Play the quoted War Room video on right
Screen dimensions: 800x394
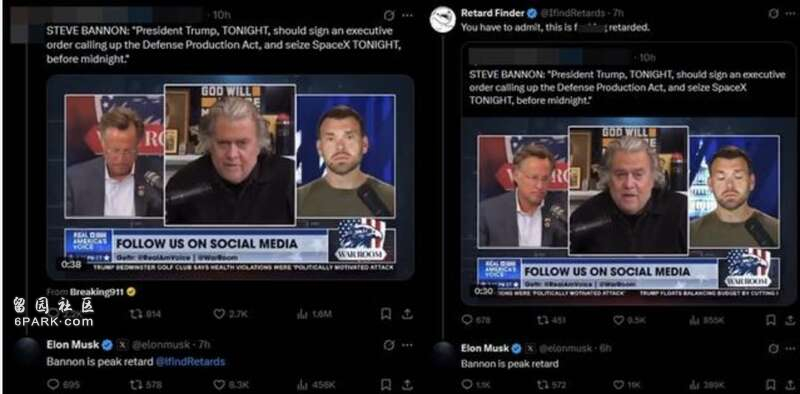tap(629, 210)
